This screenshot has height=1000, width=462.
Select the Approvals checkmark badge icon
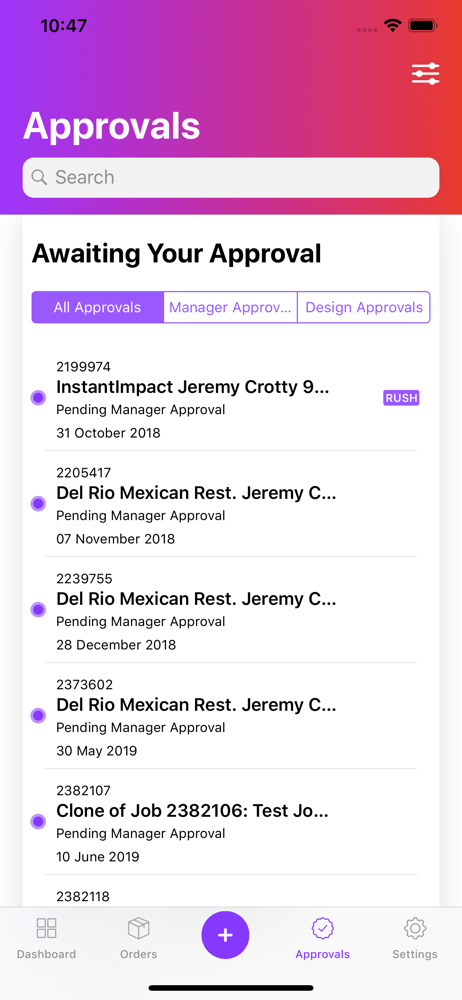point(322,928)
